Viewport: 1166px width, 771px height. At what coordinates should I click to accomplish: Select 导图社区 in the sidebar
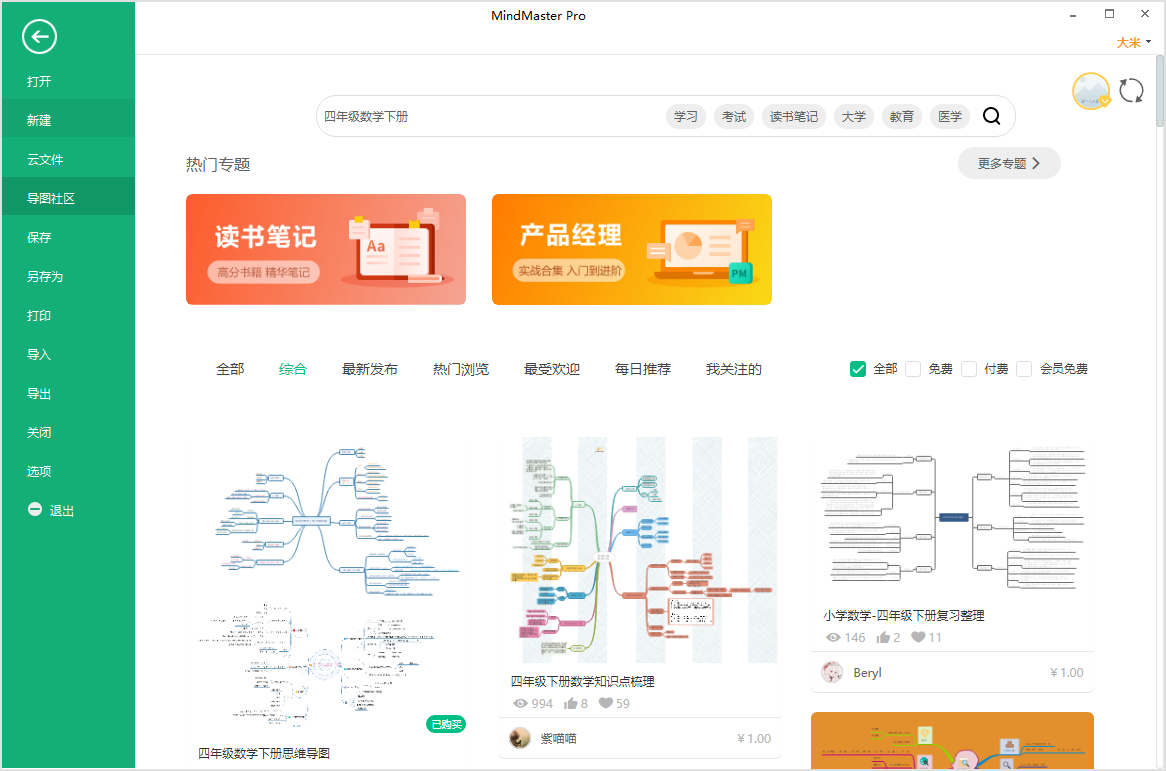(x=68, y=198)
